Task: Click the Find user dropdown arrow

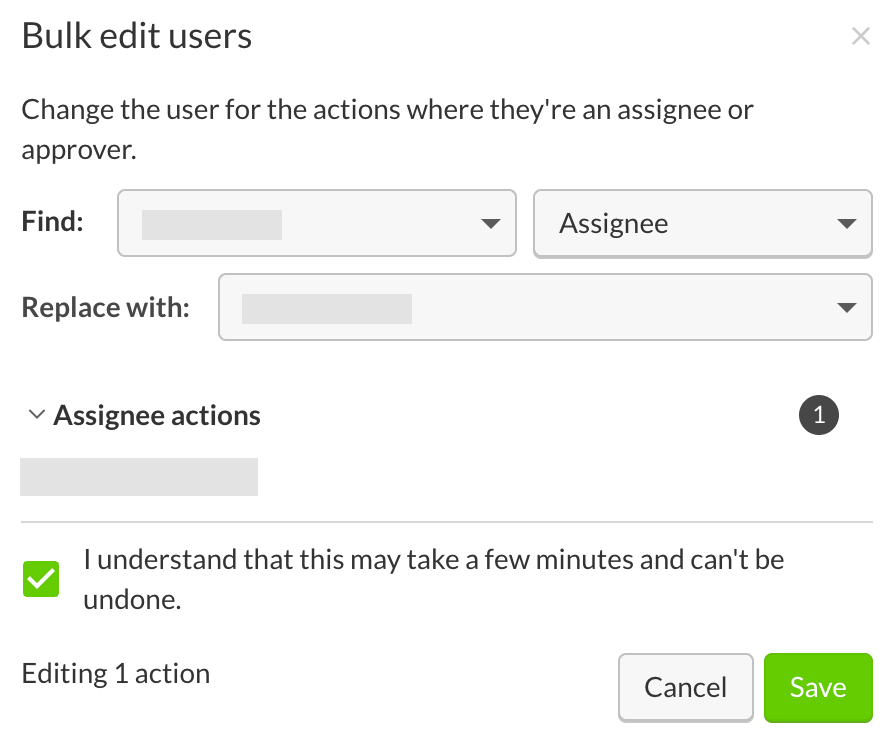Action: click(x=490, y=224)
